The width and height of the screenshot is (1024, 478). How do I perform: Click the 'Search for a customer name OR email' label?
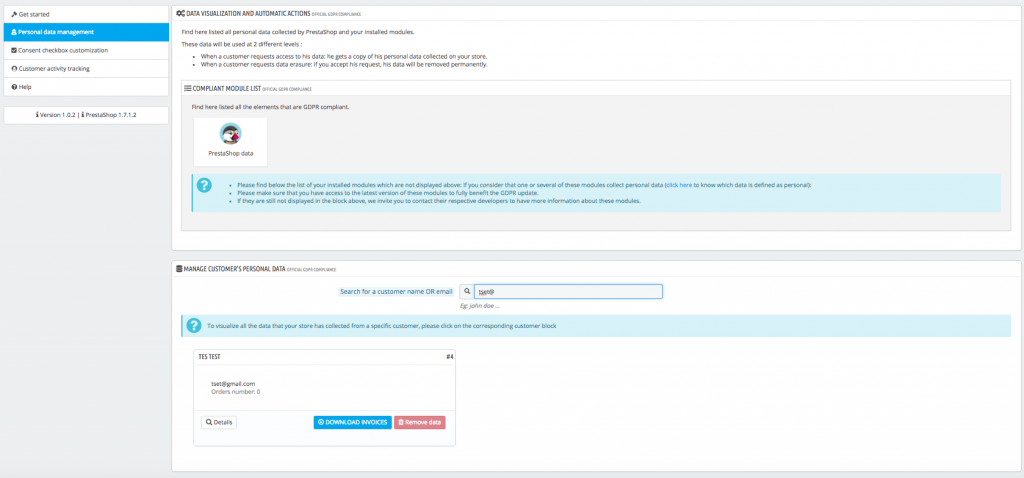click(396, 291)
